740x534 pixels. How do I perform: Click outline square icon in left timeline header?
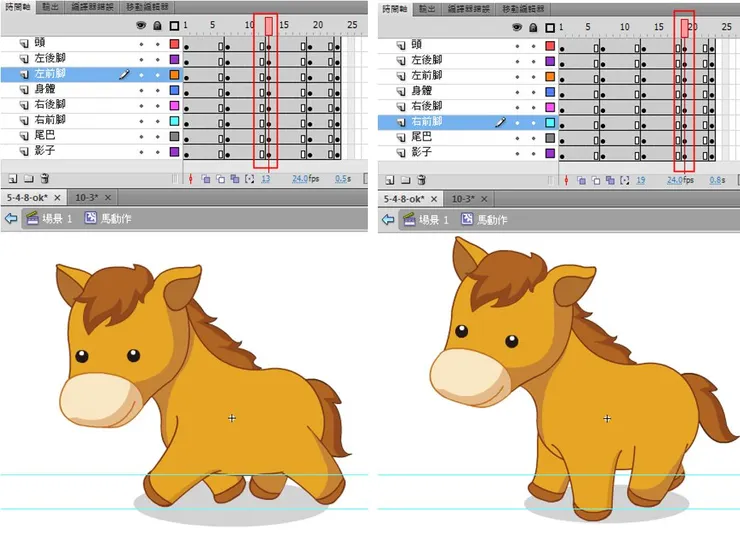pyautogui.click(x=174, y=25)
